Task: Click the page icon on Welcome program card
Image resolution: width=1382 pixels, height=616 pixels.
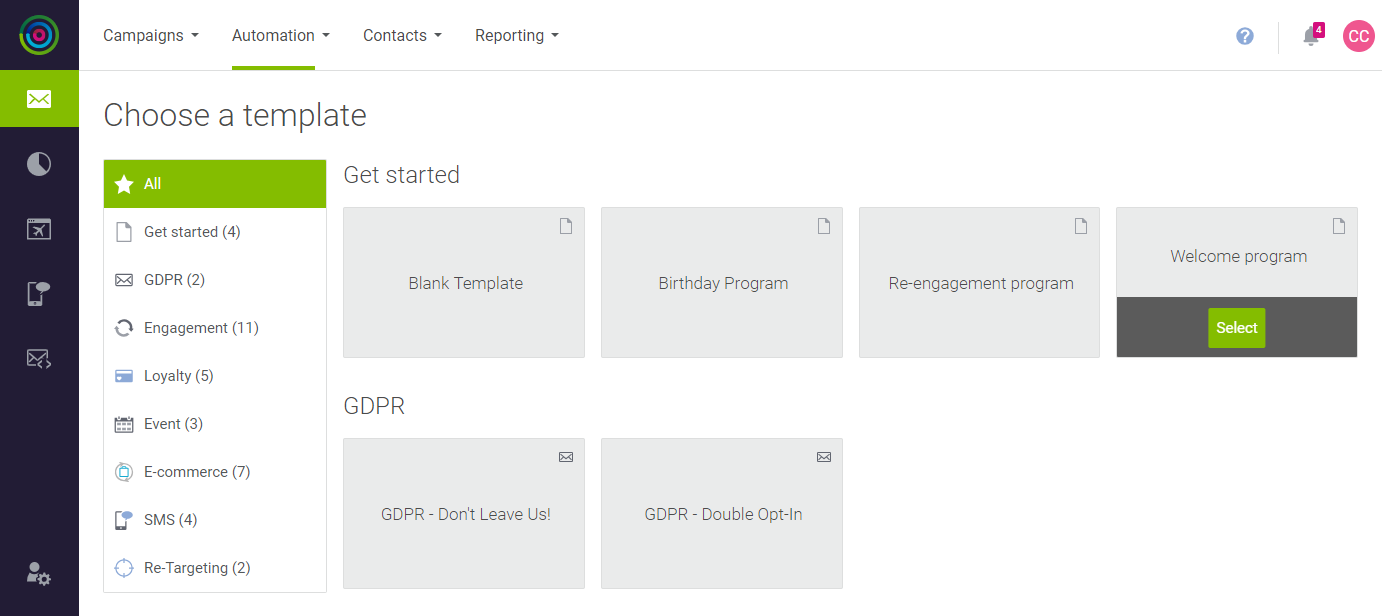Action: [x=1339, y=226]
